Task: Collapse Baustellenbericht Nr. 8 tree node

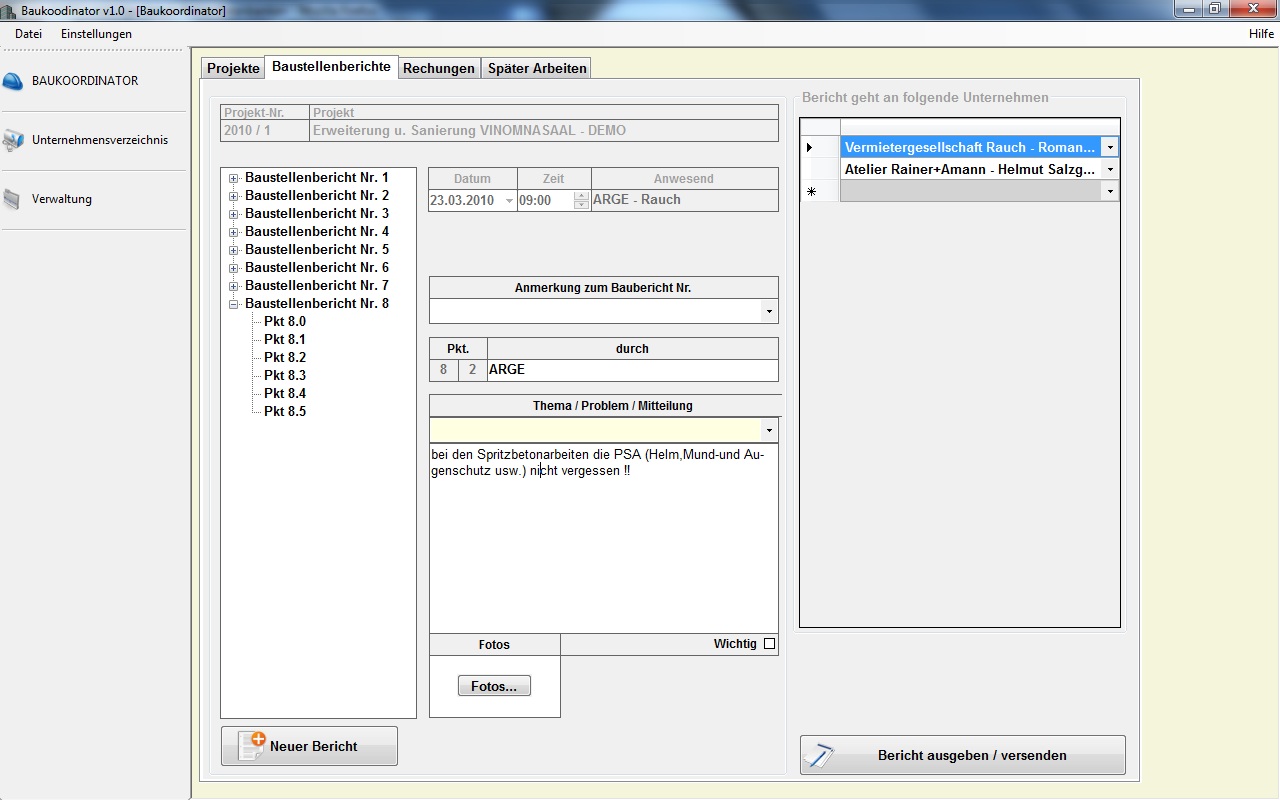Action: coord(234,304)
